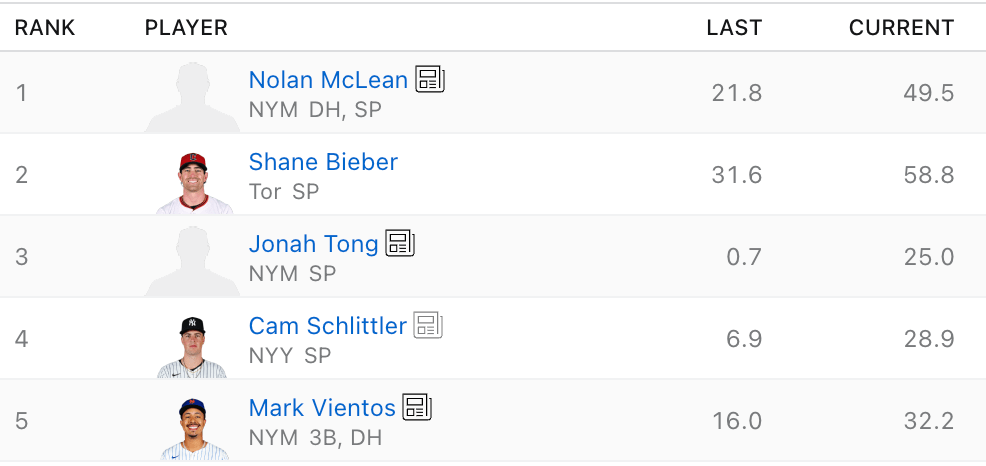Sort by the LAST column header
This screenshot has height=466, width=986.
click(734, 27)
